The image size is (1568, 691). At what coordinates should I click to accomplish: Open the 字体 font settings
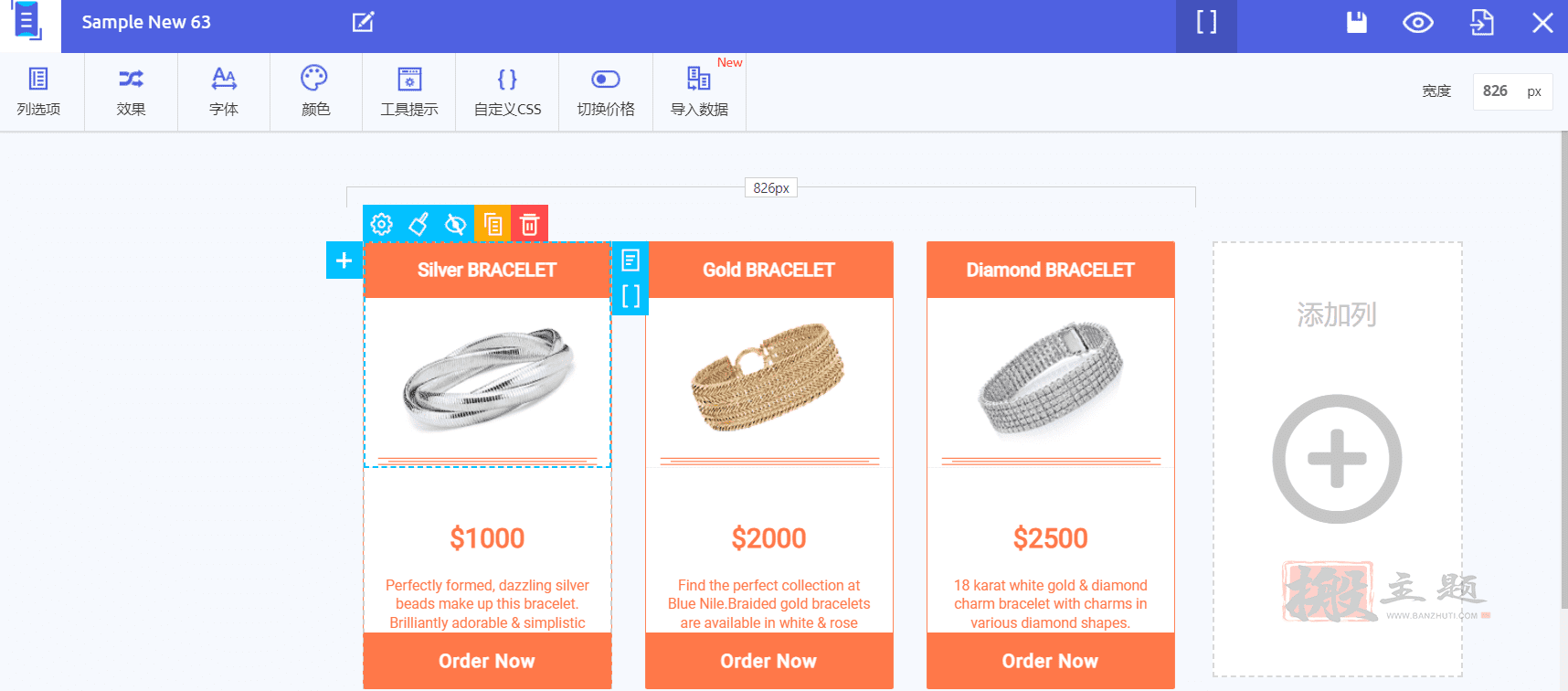coord(224,91)
